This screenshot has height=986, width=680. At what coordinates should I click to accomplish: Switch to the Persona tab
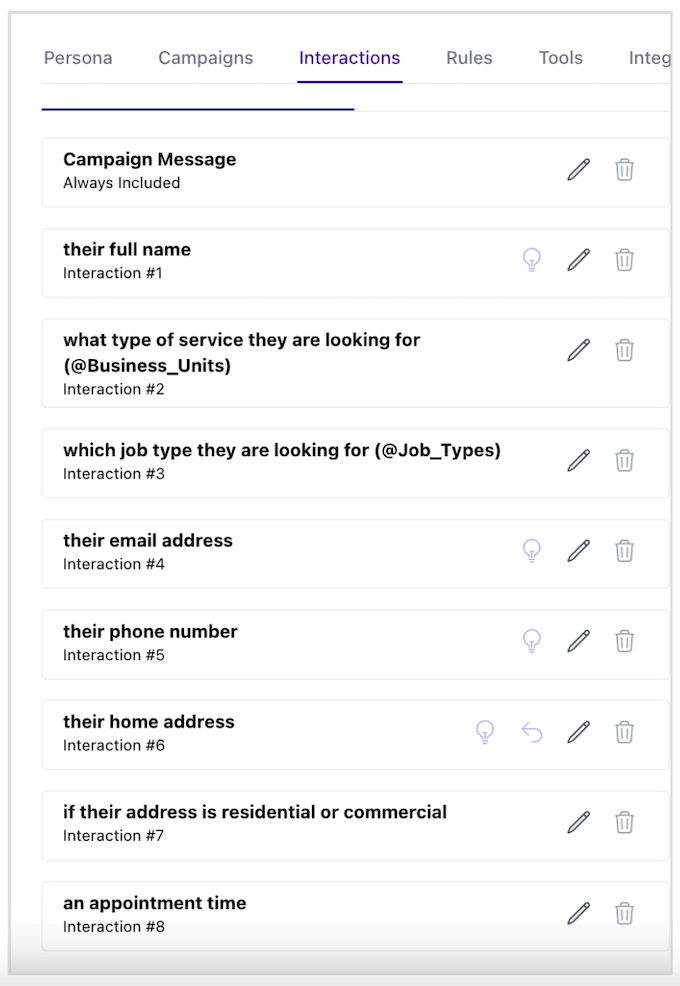click(78, 58)
